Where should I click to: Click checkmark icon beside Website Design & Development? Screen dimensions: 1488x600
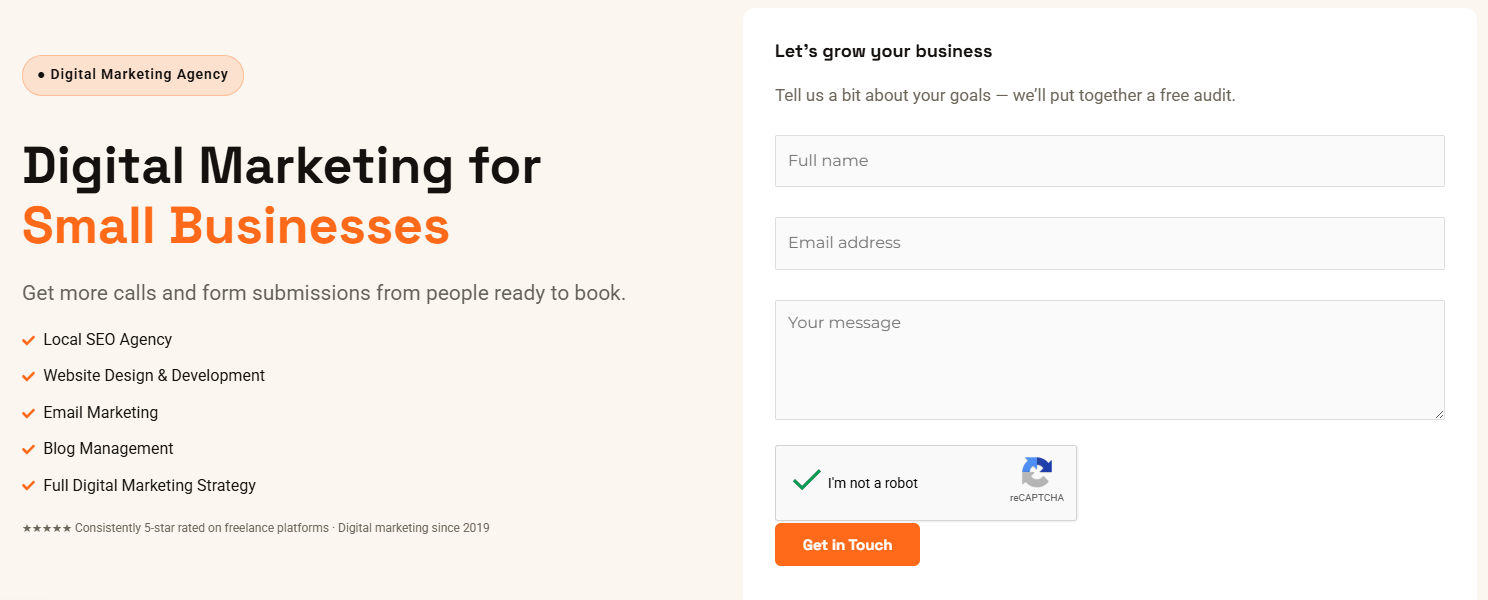click(x=29, y=377)
